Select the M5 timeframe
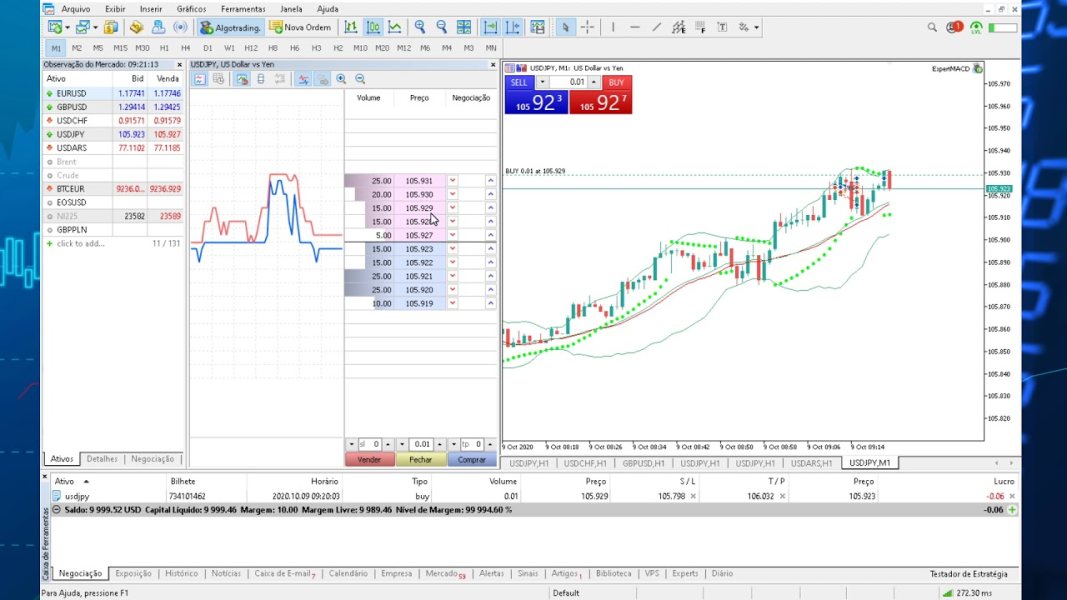 [98, 47]
